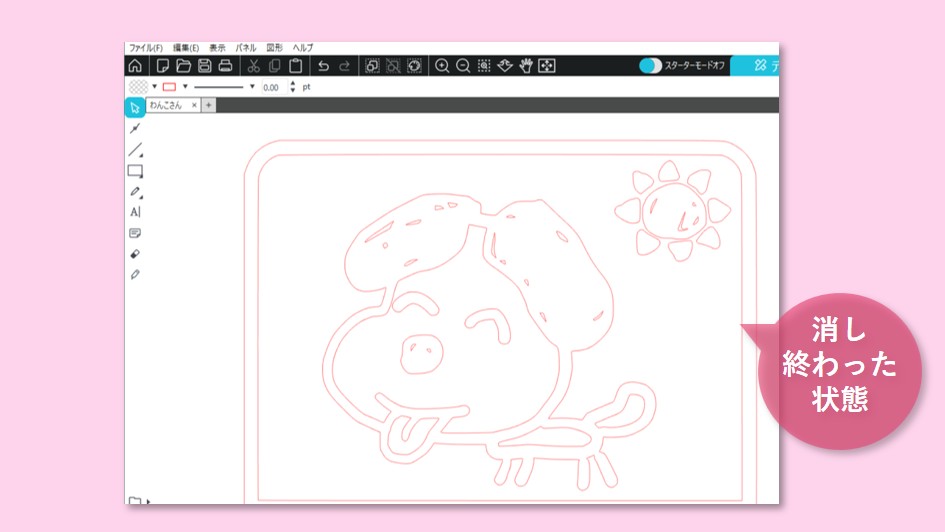Redo the undone action
The width and height of the screenshot is (945, 532).
pos(345,66)
